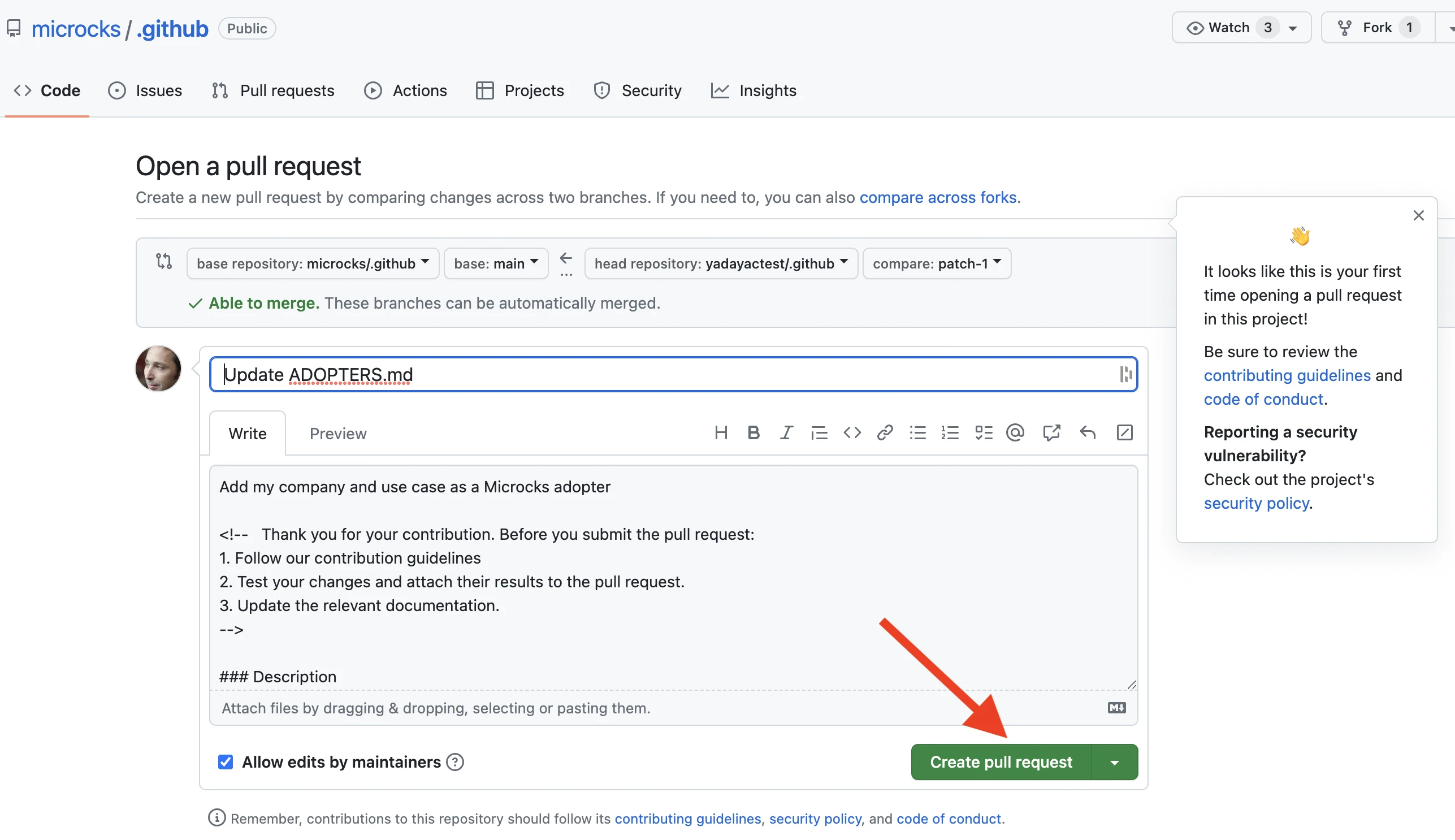Insert a heading via the toolbar

pyautogui.click(x=721, y=432)
